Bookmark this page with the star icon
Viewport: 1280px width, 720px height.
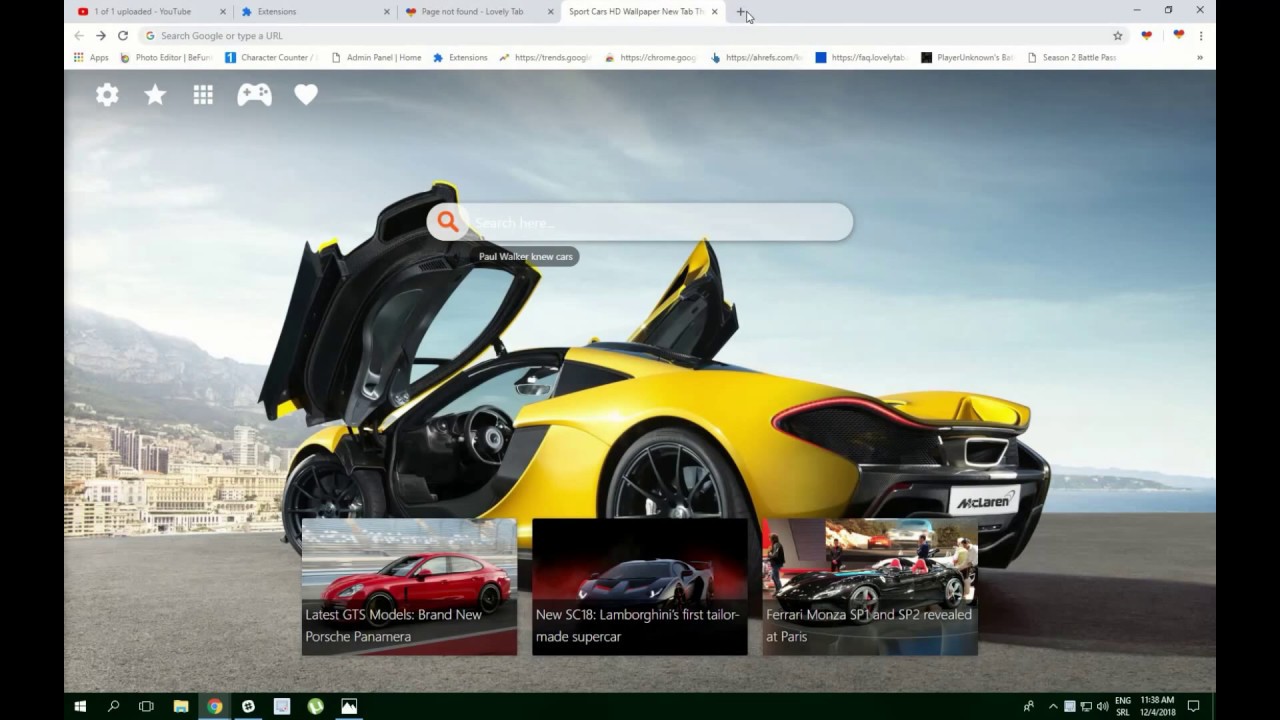(1118, 35)
